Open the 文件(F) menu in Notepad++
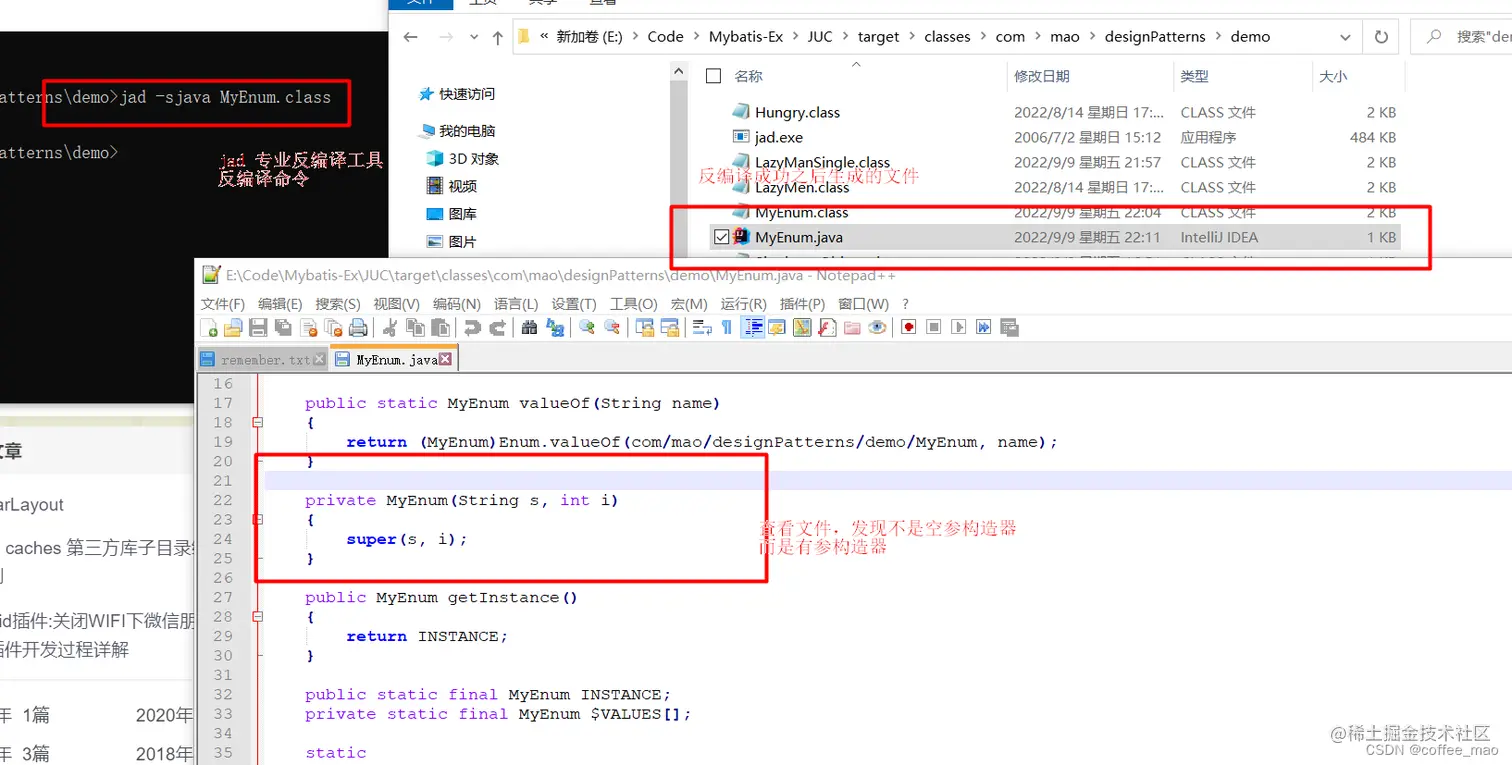The width and height of the screenshot is (1512, 765). click(x=222, y=304)
